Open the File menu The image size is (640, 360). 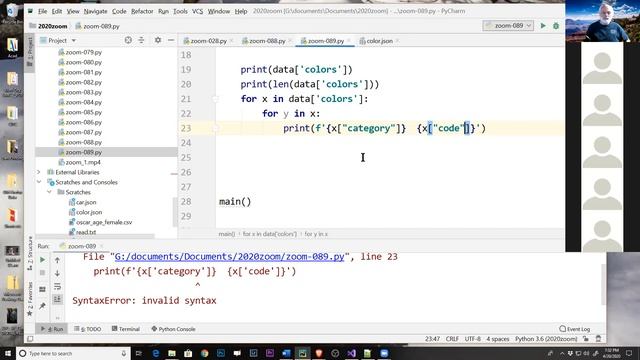(x=42, y=11)
